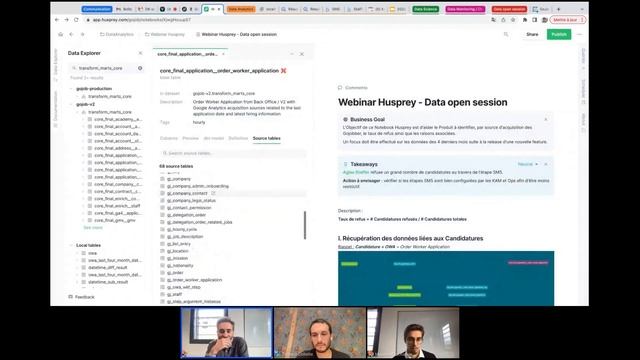
Task: Close the table detail panel
Action: (302, 54)
